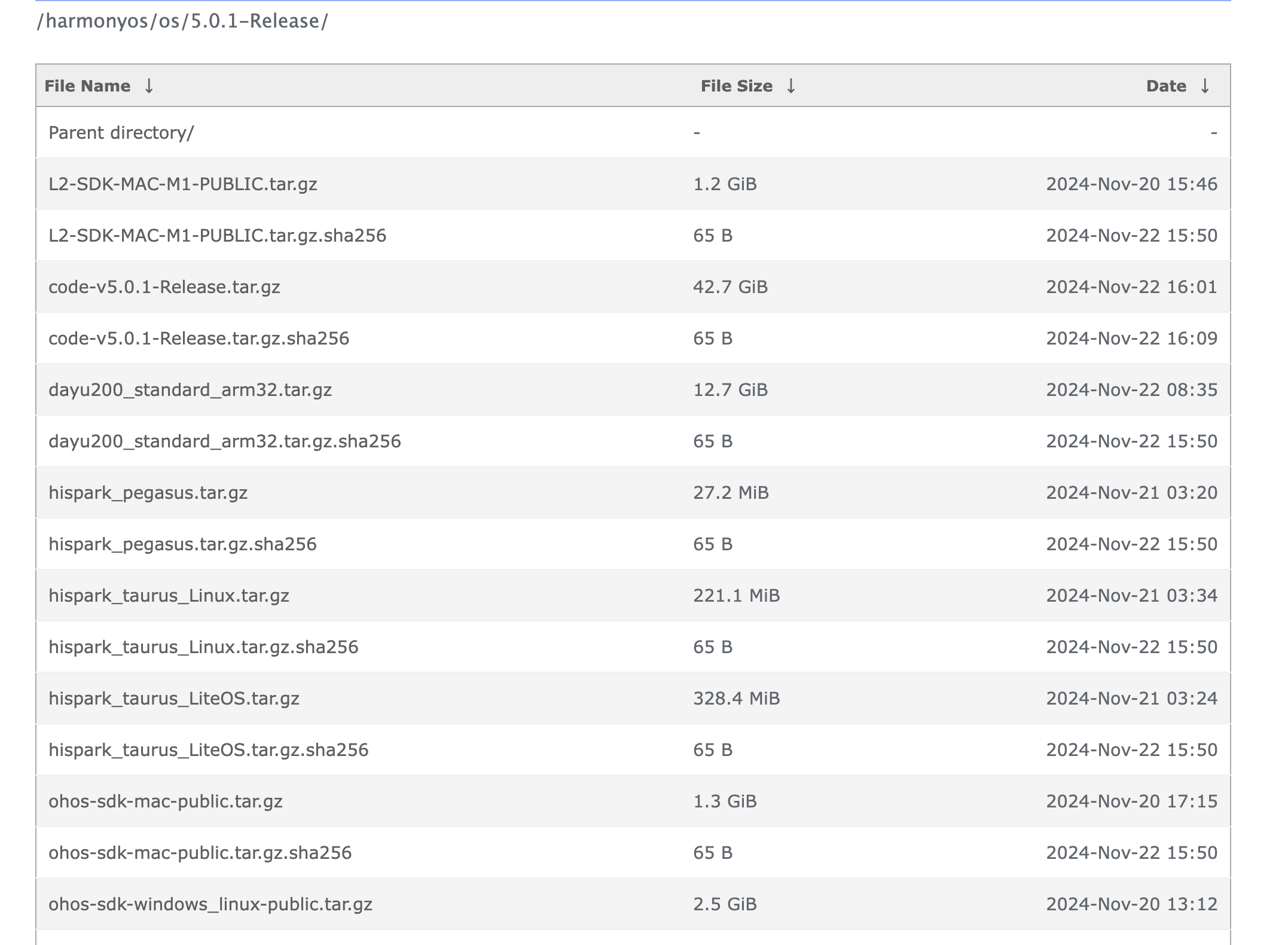Open code-v5.0.1-Release.tar.gz.sha256 checksum

[x=199, y=339]
